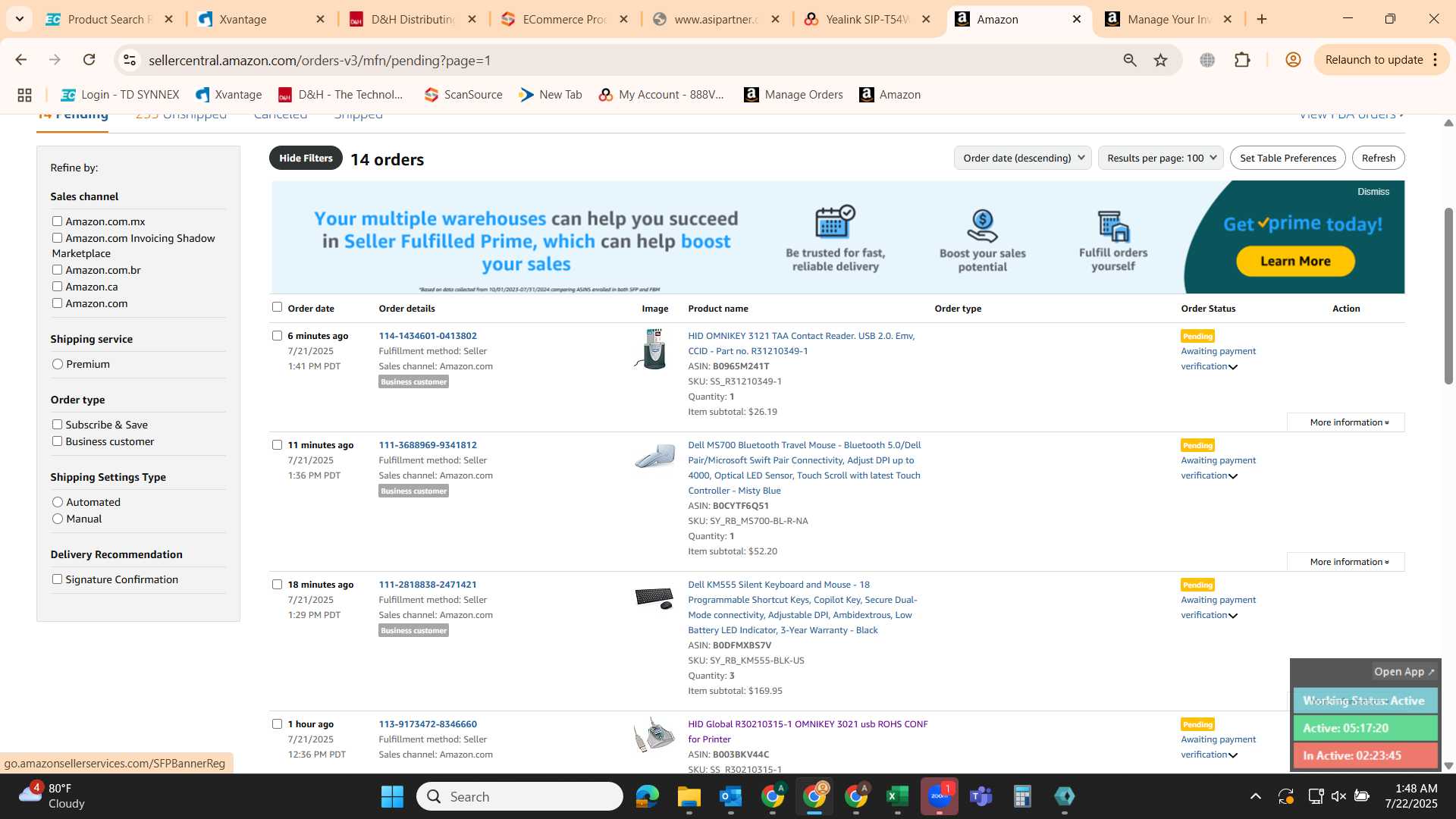The width and height of the screenshot is (1456, 819).
Task: Click the Hide Filters button
Action: [x=306, y=158]
